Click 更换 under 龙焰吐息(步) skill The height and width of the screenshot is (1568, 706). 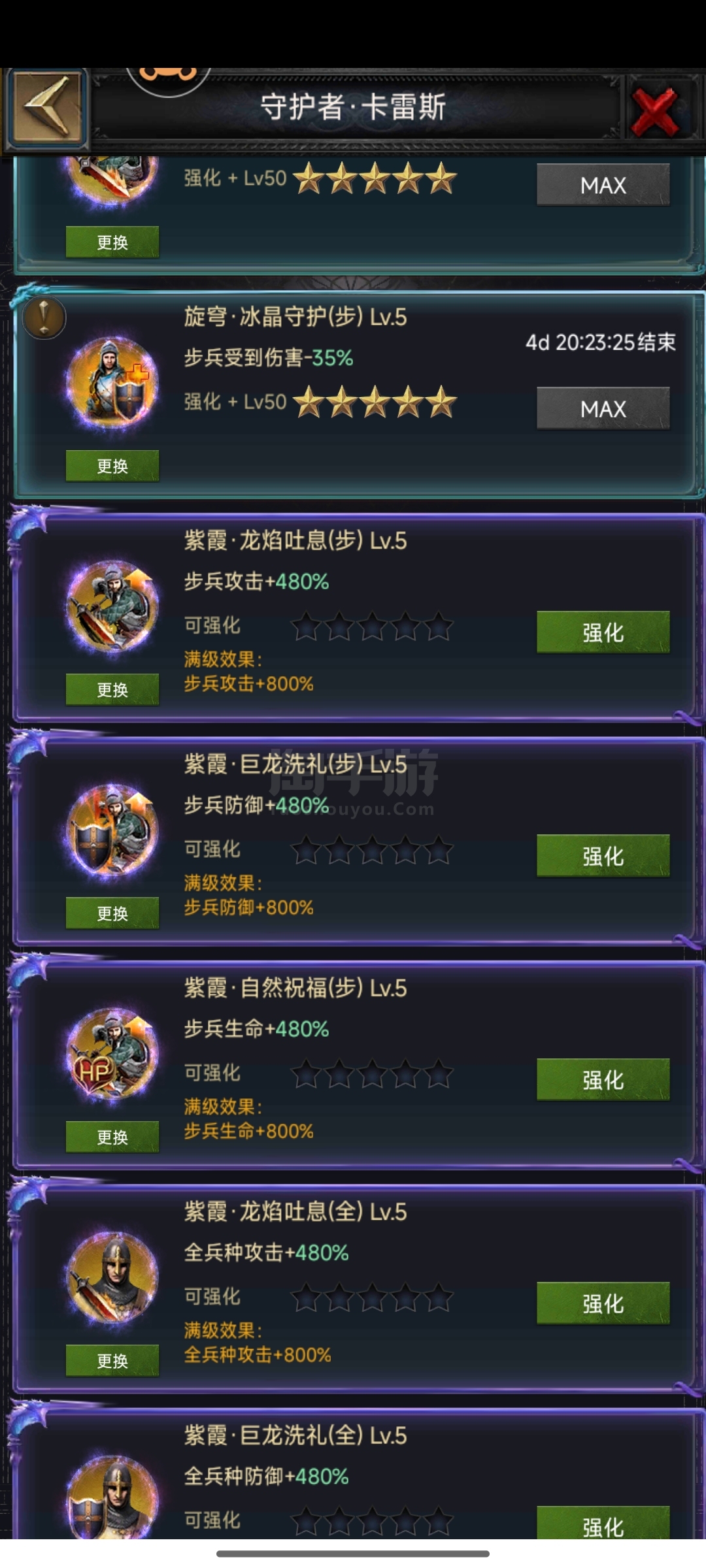[x=112, y=689]
